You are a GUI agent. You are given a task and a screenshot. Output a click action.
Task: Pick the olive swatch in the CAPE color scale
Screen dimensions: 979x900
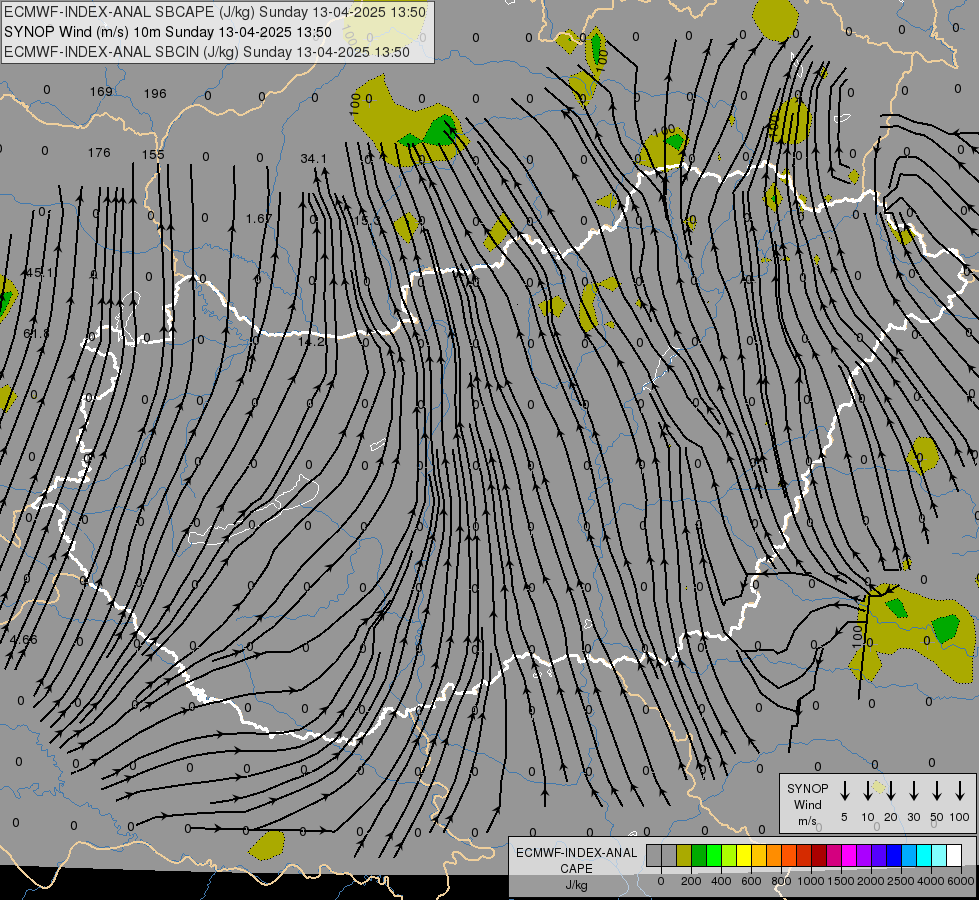(684, 856)
